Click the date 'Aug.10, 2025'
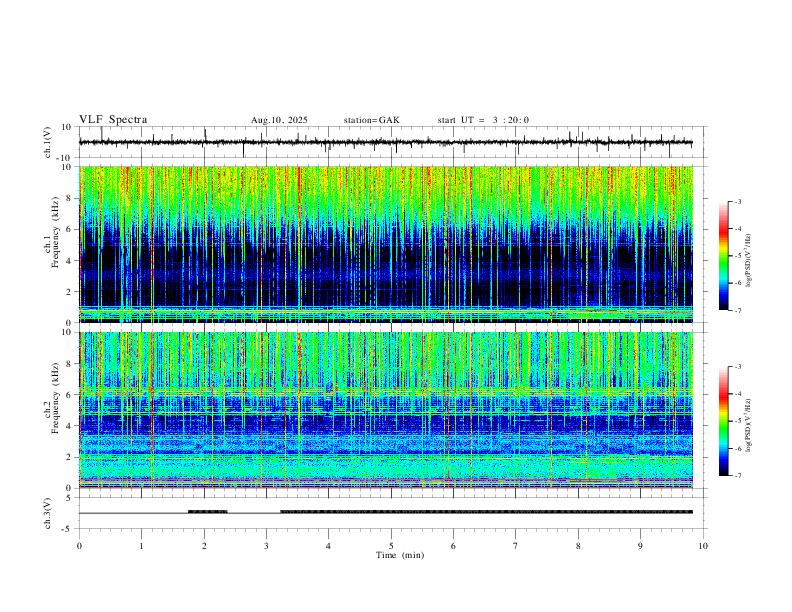 [x=279, y=120]
